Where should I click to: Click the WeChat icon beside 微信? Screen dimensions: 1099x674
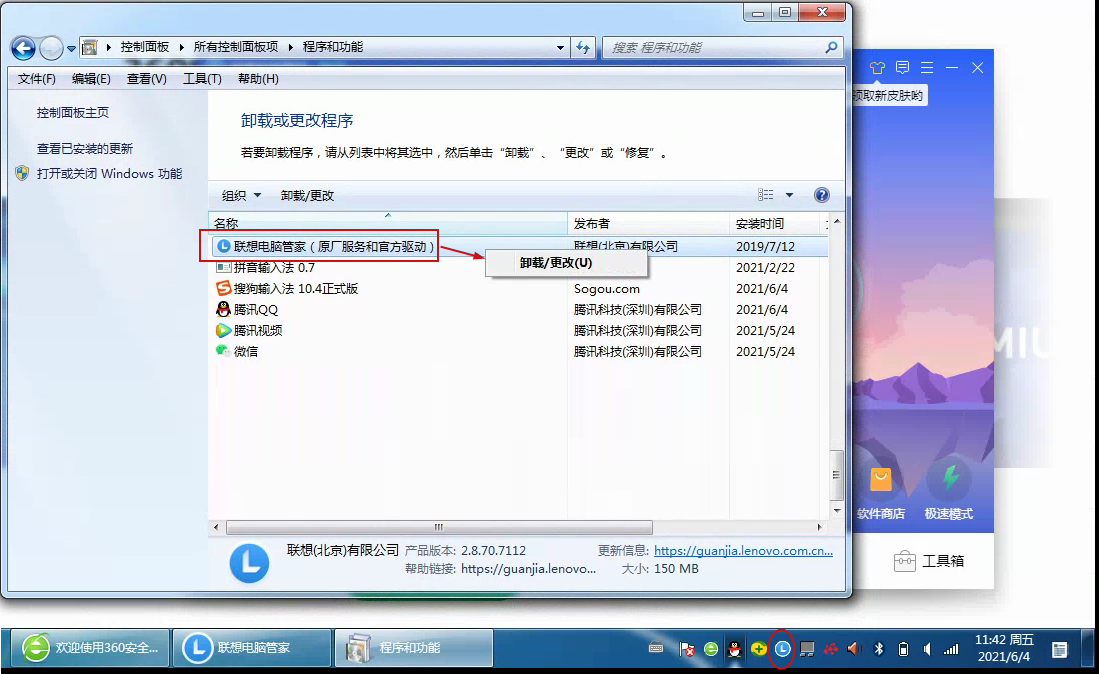pyautogui.click(x=223, y=350)
